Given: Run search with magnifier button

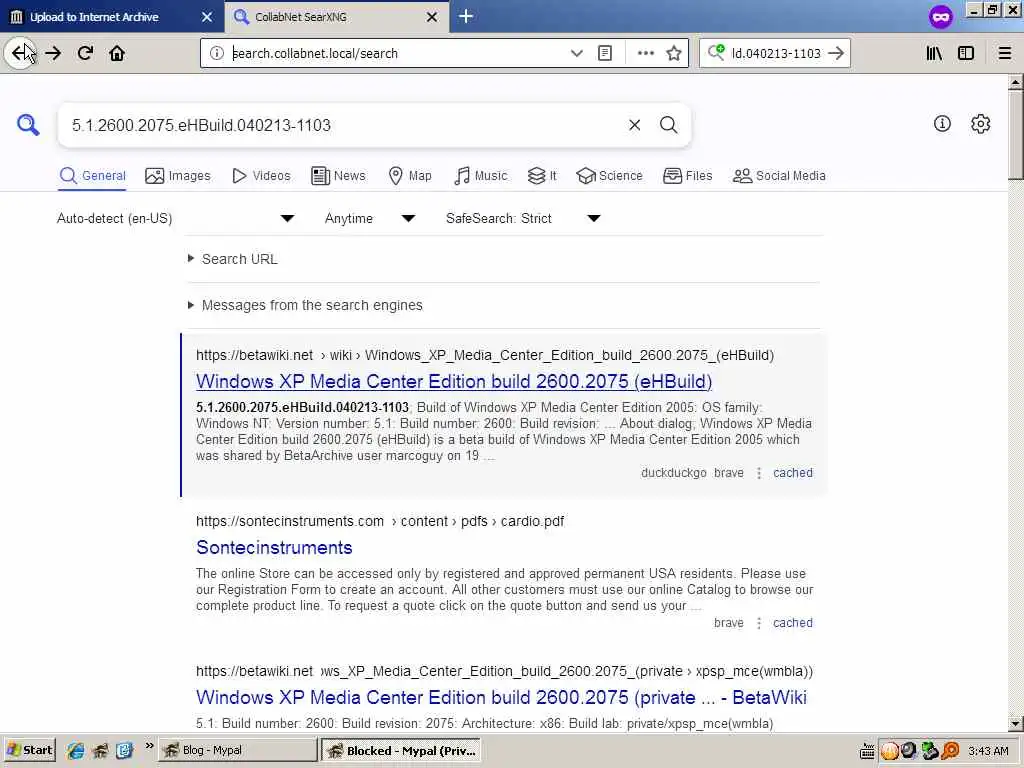Looking at the screenshot, I should 668,125.
